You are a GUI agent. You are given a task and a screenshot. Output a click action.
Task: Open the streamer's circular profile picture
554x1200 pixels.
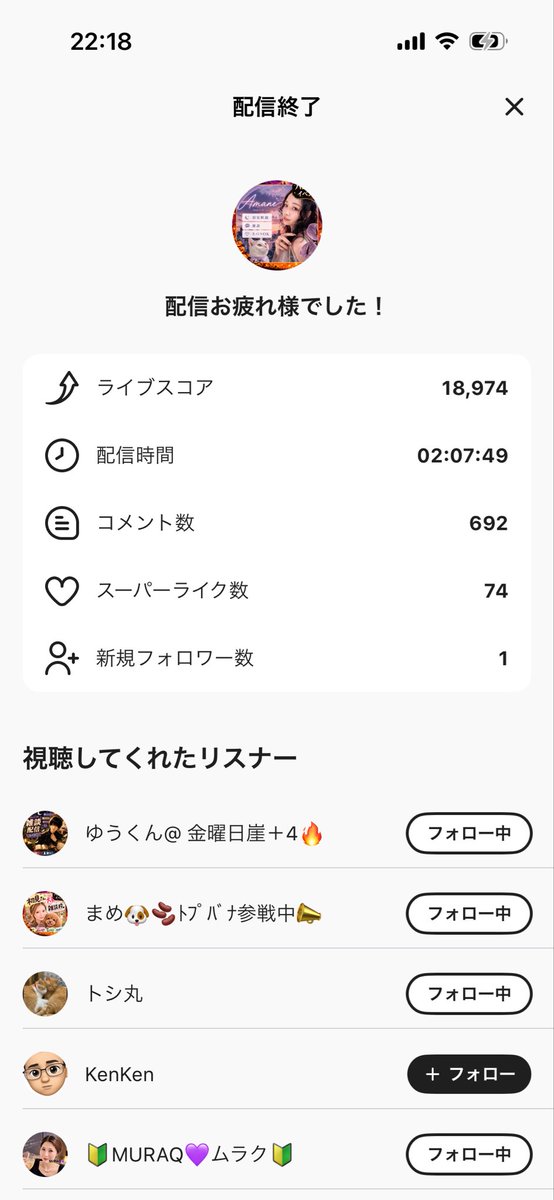pyautogui.click(x=277, y=226)
